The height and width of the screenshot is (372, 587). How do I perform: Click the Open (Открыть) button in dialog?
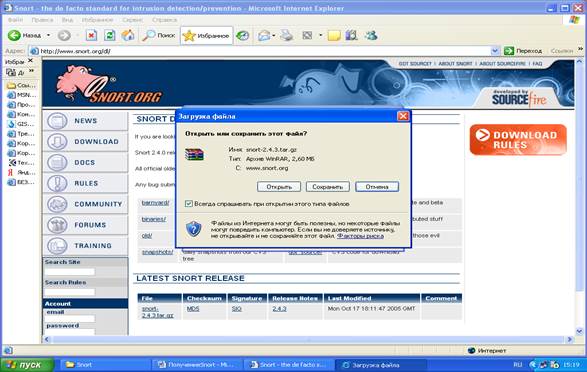pyautogui.click(x=279, y=186)
